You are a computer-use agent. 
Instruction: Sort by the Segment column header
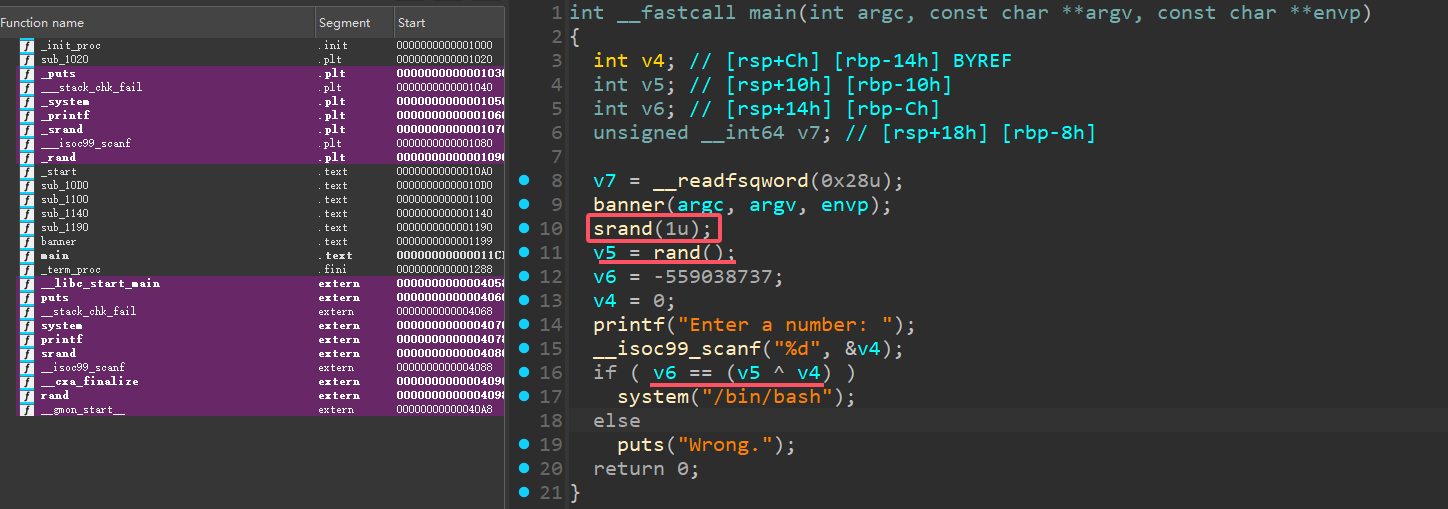click(344, 23)
